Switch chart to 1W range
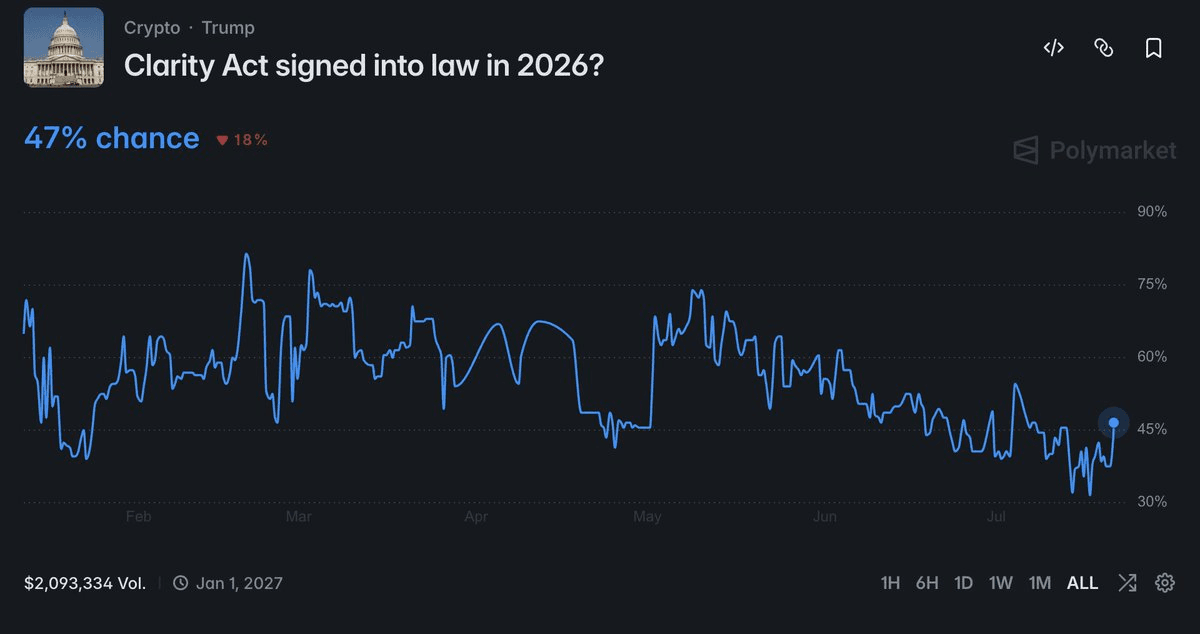Screen dimensions: 1200x634 (1001, 582)
